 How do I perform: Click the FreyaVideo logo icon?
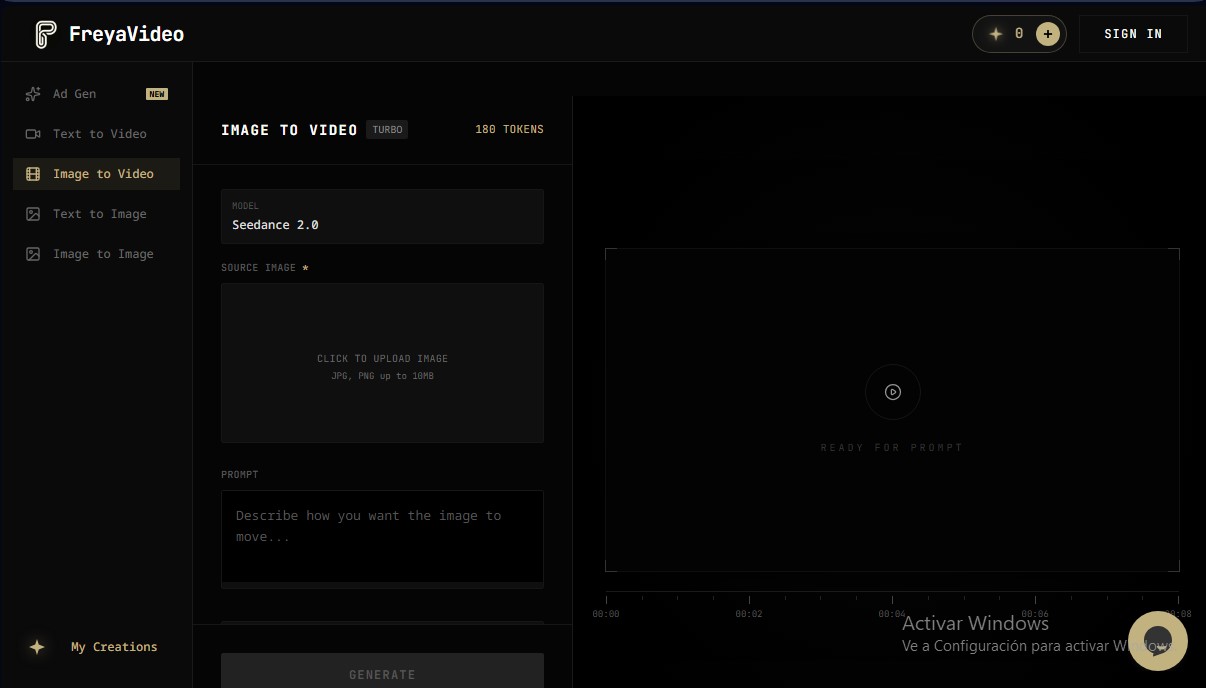[46, 34]
